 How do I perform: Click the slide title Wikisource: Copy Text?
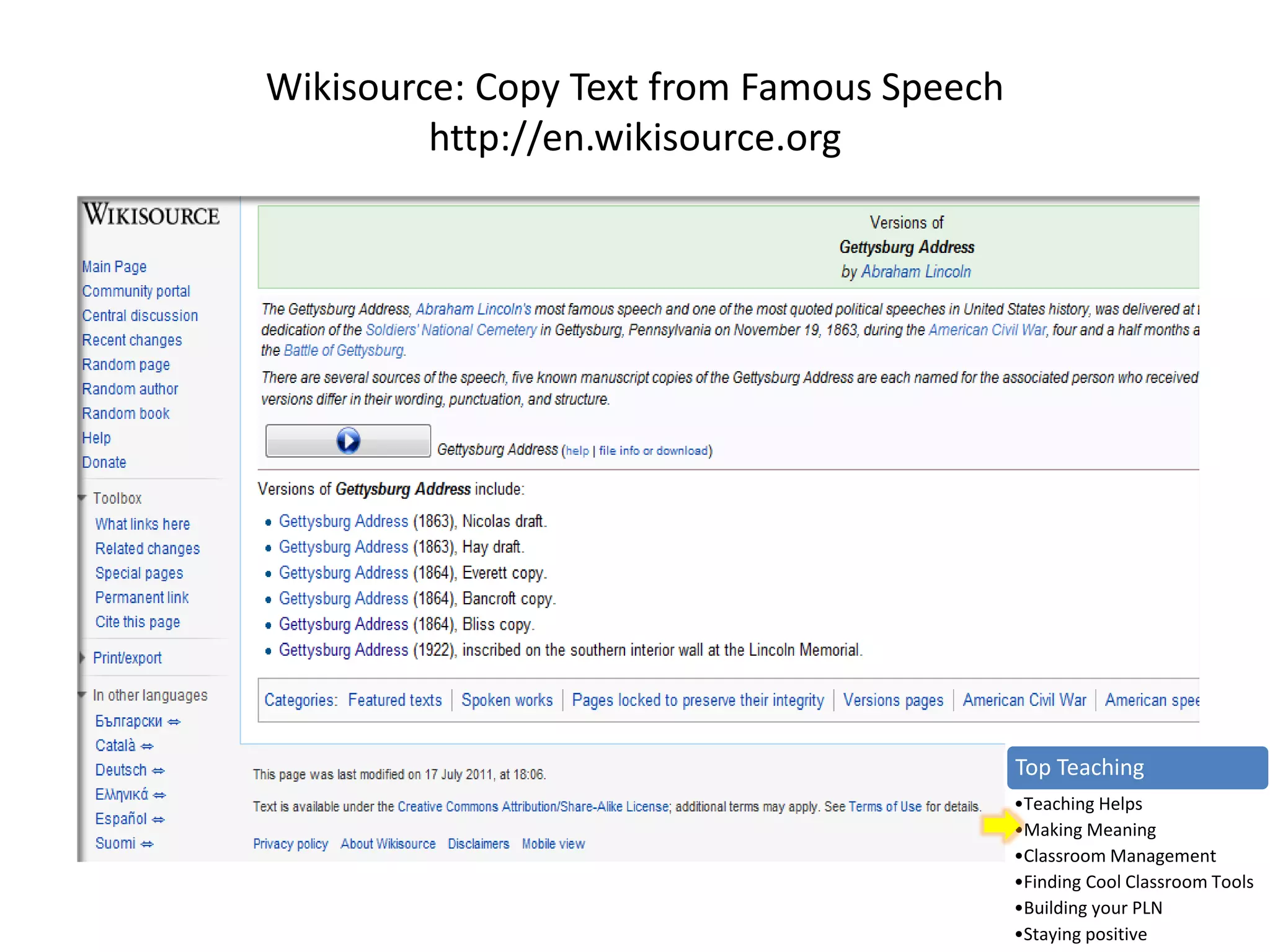[x=634, y=87]
